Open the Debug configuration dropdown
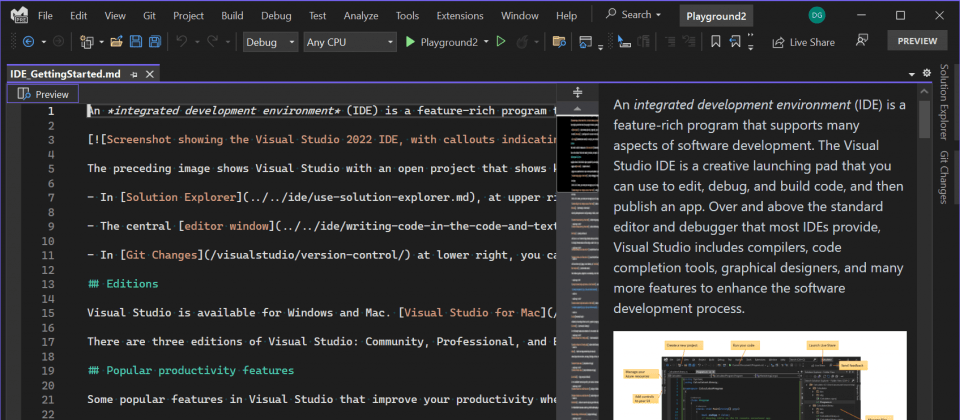 click(271, 42)
